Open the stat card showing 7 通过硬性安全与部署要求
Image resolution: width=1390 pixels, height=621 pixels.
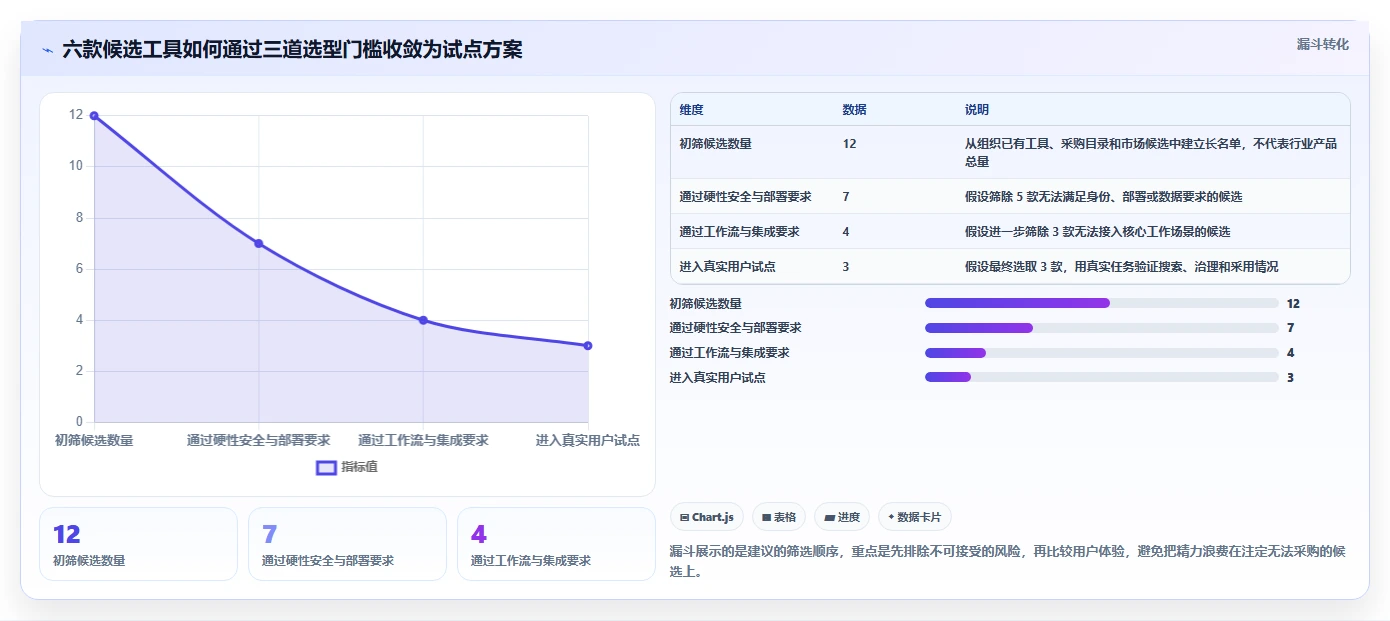(x=347, y=544)
